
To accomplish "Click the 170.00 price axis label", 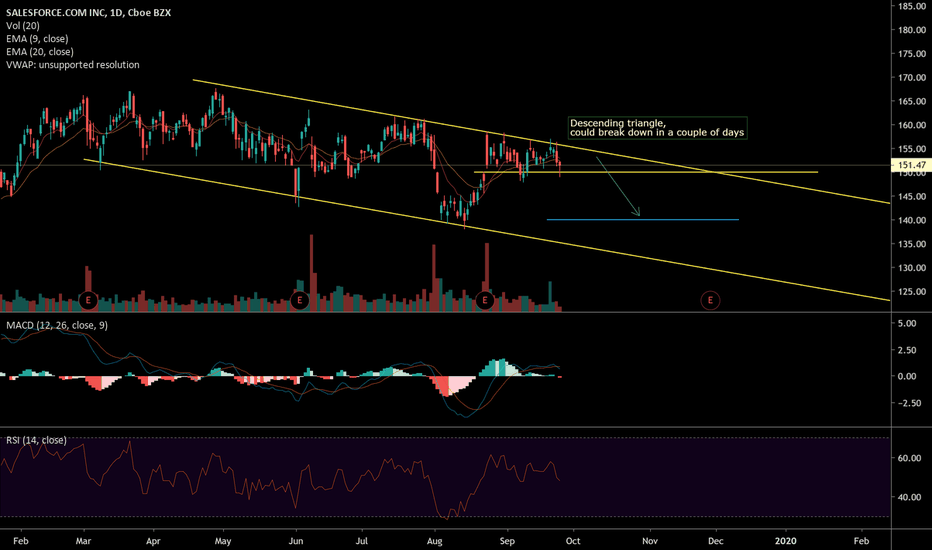I will (x=912, y=77).
